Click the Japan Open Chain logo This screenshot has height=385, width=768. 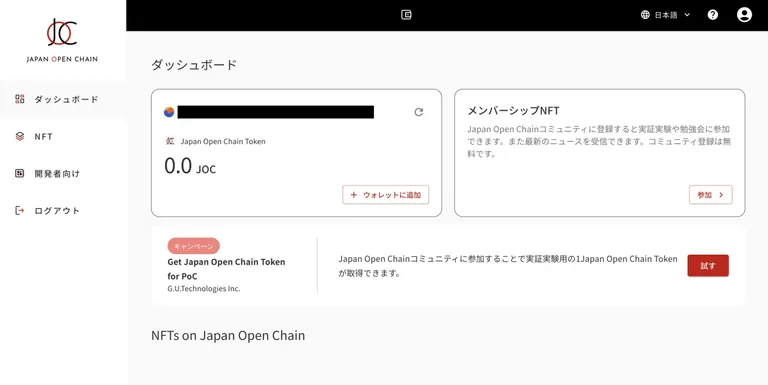tap(62, 40)
